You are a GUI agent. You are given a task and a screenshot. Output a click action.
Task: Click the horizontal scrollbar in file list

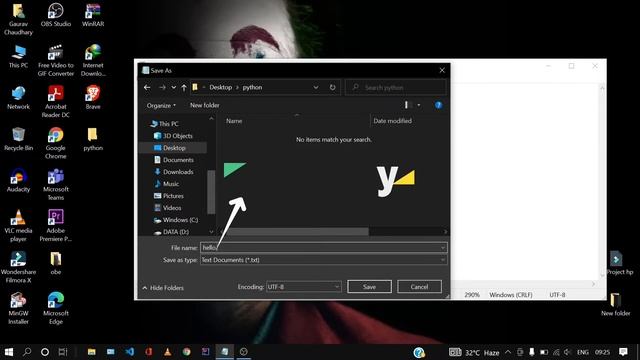click(296, 231)
